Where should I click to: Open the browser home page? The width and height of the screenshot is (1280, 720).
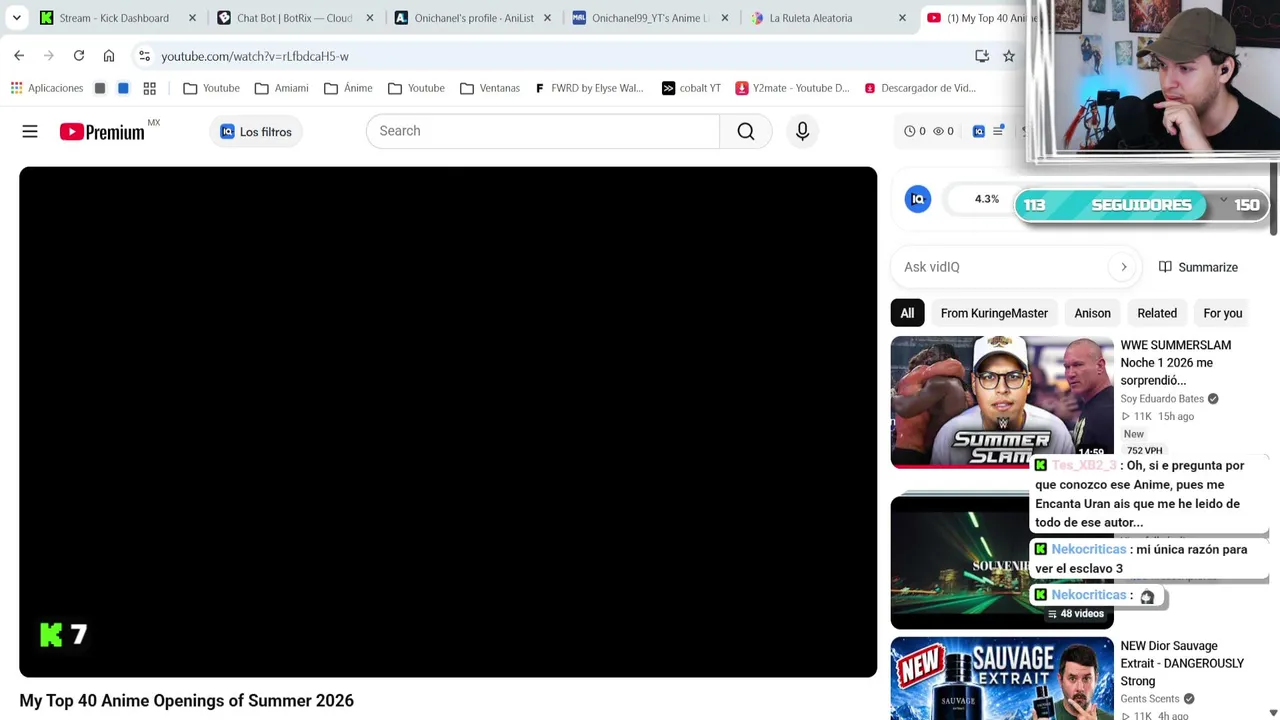coord(109,56)
